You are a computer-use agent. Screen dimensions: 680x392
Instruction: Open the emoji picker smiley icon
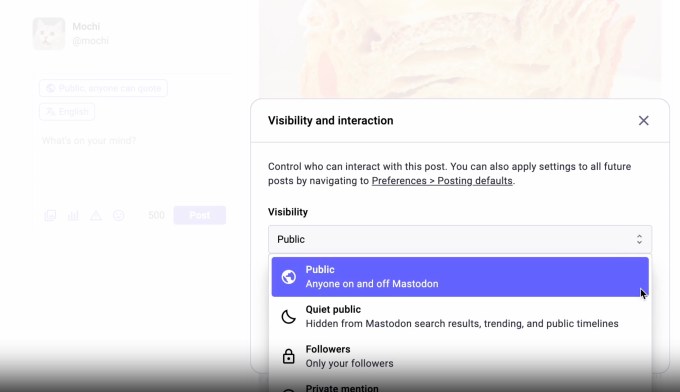pyautogui.click(x=118, y=215)
